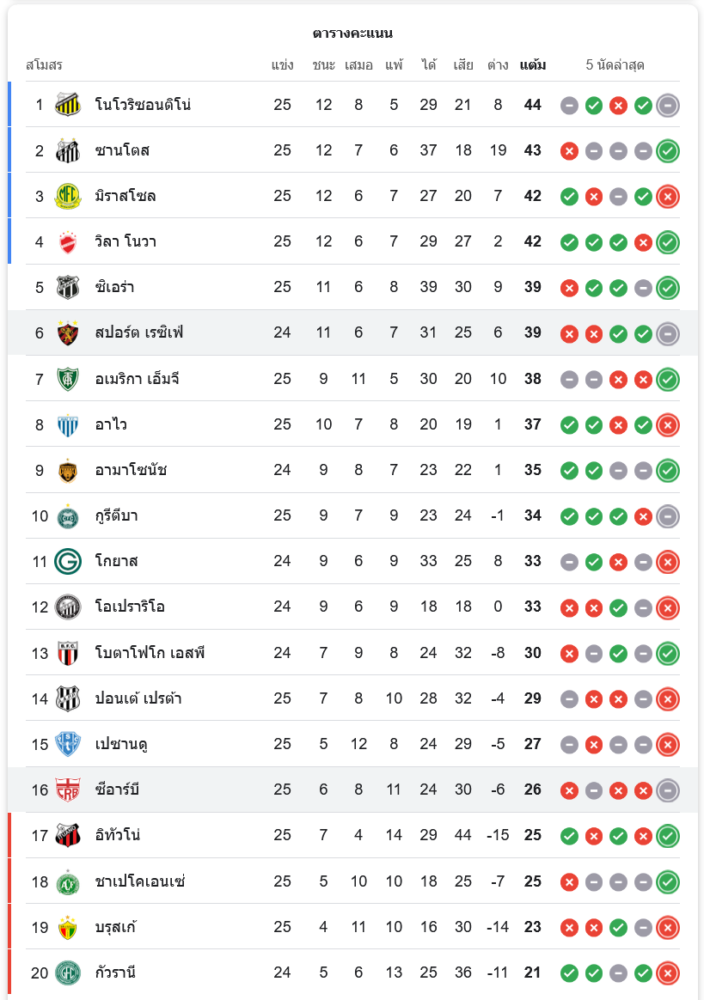Click Santos' latest match win indicator
This screenshot has height=1000, width=704.
pos(668,151)
